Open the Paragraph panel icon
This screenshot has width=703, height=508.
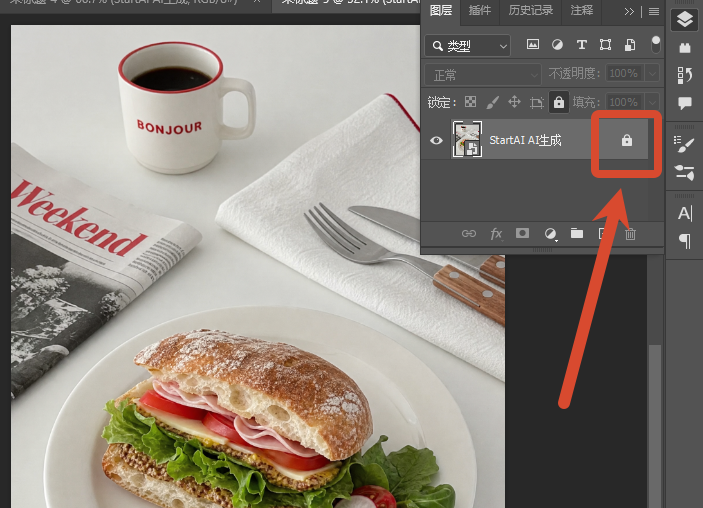(685, 241)
